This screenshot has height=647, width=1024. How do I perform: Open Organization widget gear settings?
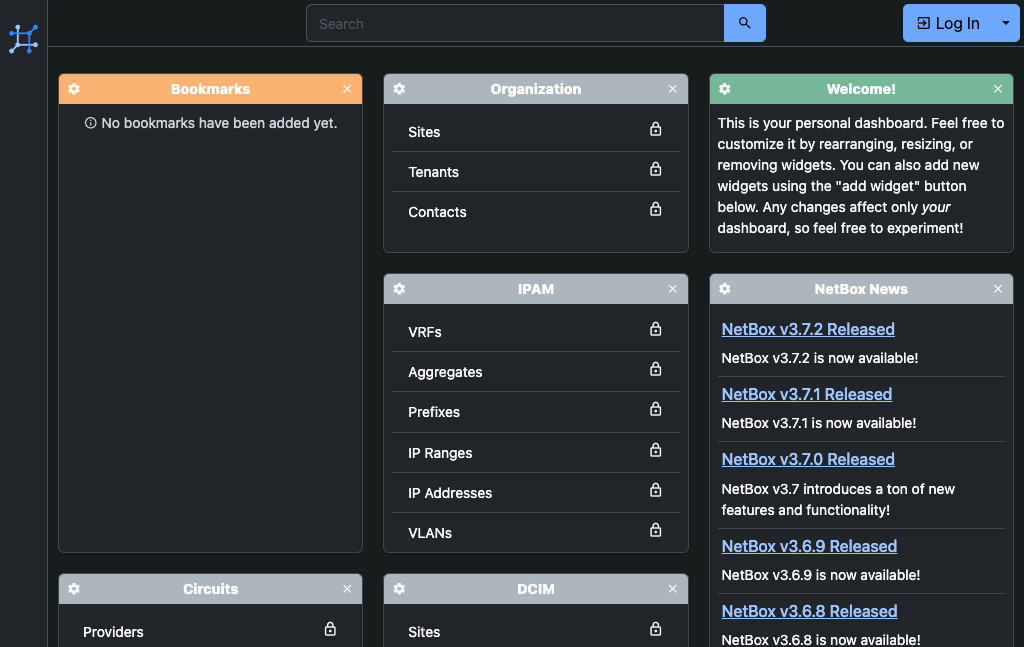400,89
